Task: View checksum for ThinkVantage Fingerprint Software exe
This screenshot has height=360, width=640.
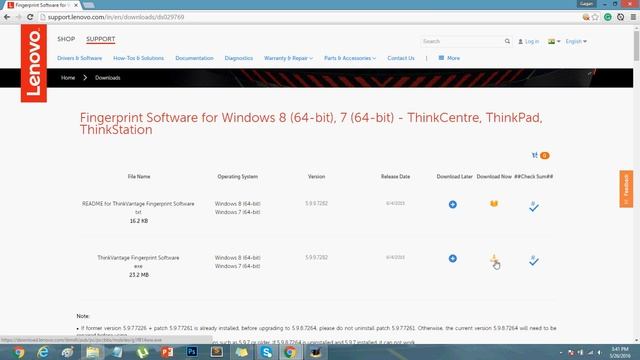Action: (533, 260)
